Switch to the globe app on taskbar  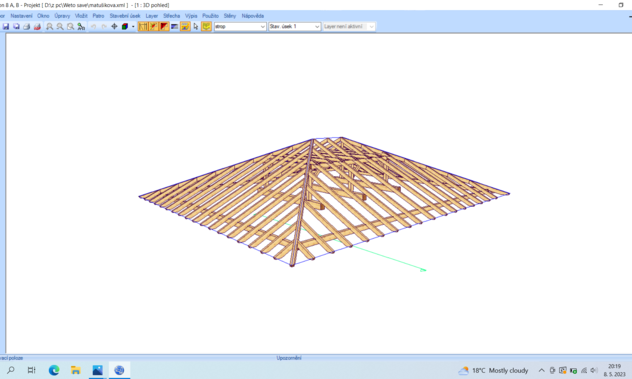[119, 370]
